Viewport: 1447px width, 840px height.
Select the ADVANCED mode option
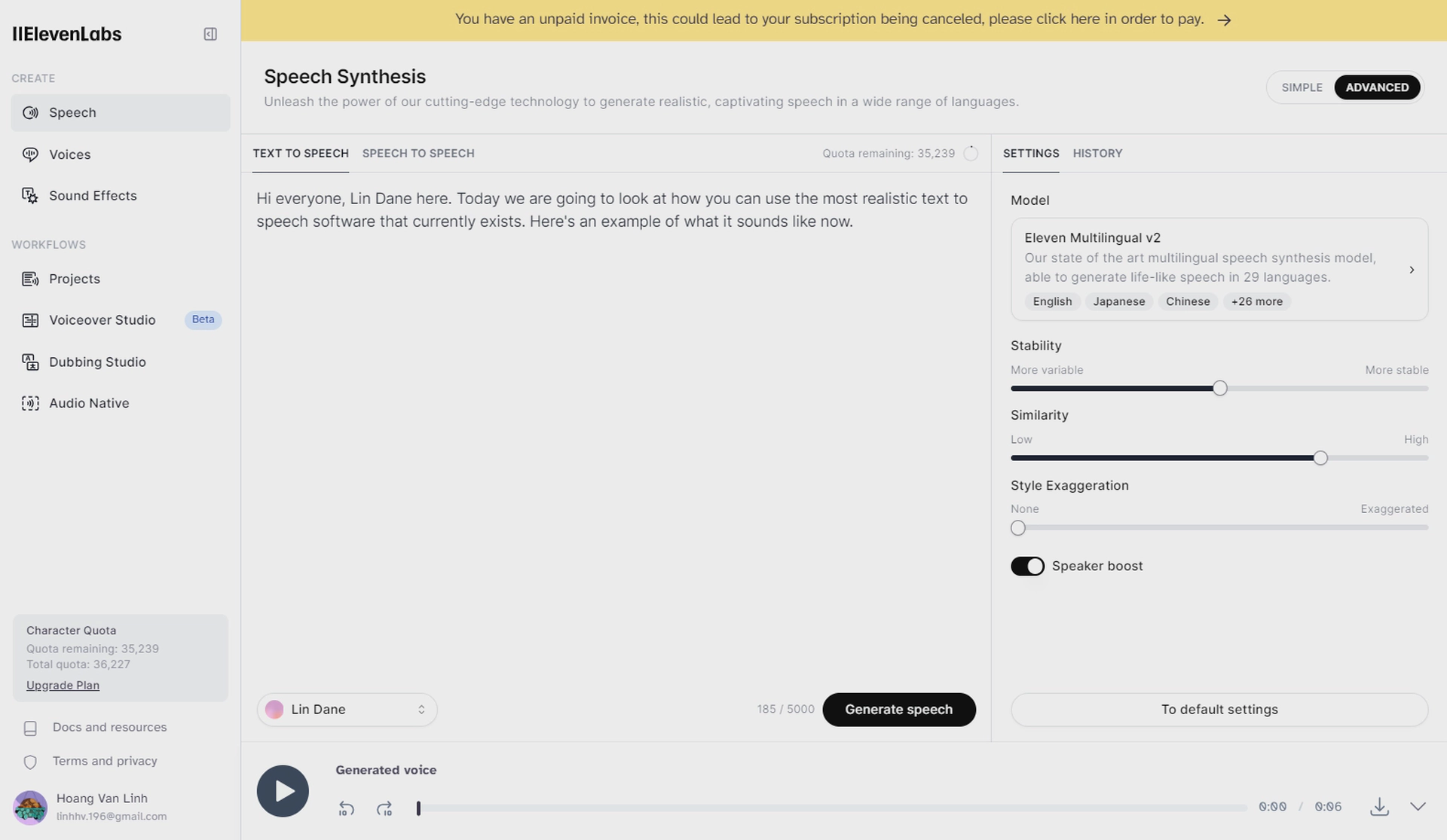pyautogui.click(x=1377, y=87)
